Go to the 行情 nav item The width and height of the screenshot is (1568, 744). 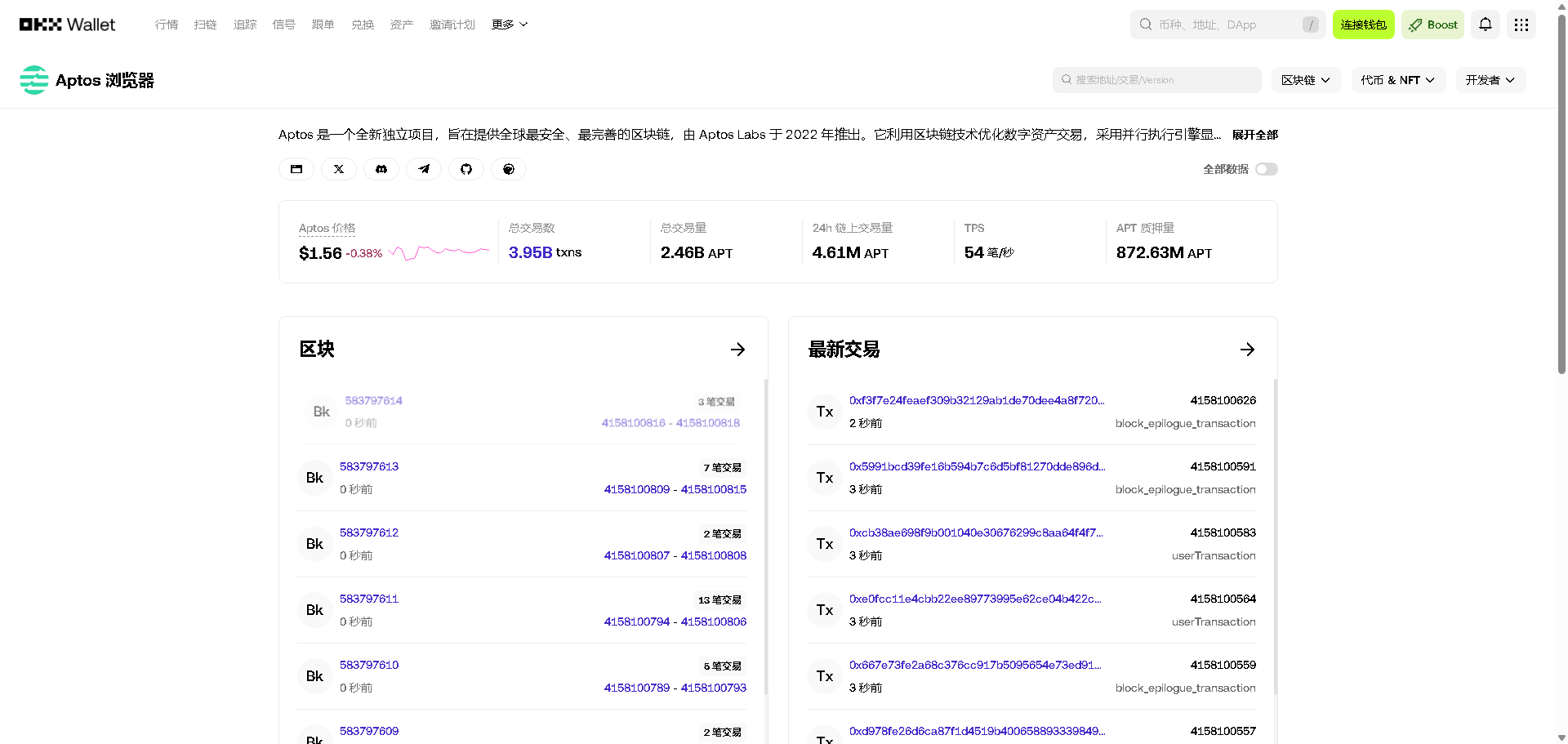[x=167, y=25]
